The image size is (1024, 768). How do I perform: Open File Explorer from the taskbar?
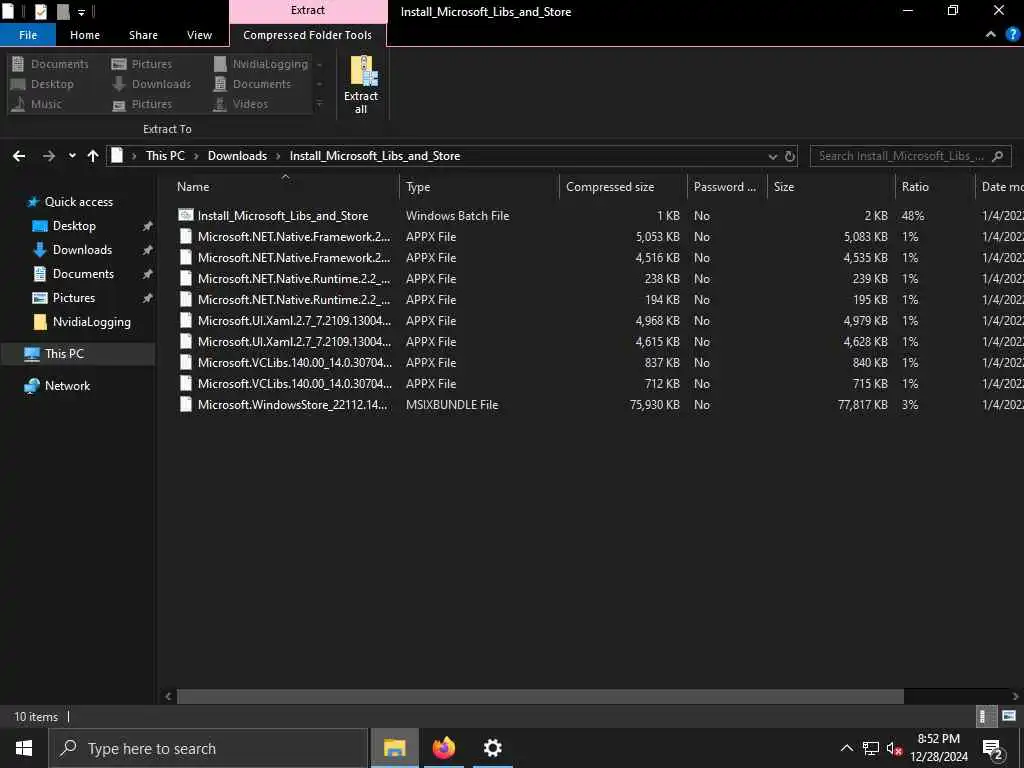point(394,748)
